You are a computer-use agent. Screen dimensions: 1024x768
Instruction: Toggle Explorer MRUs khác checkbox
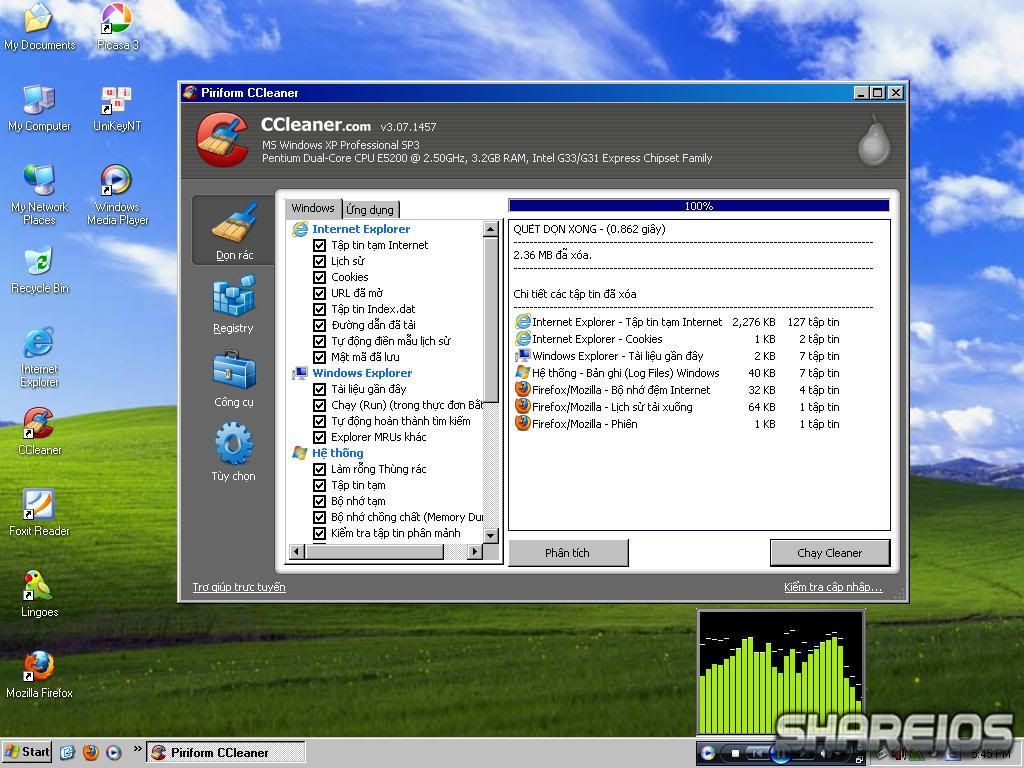(x=319, y=438)
